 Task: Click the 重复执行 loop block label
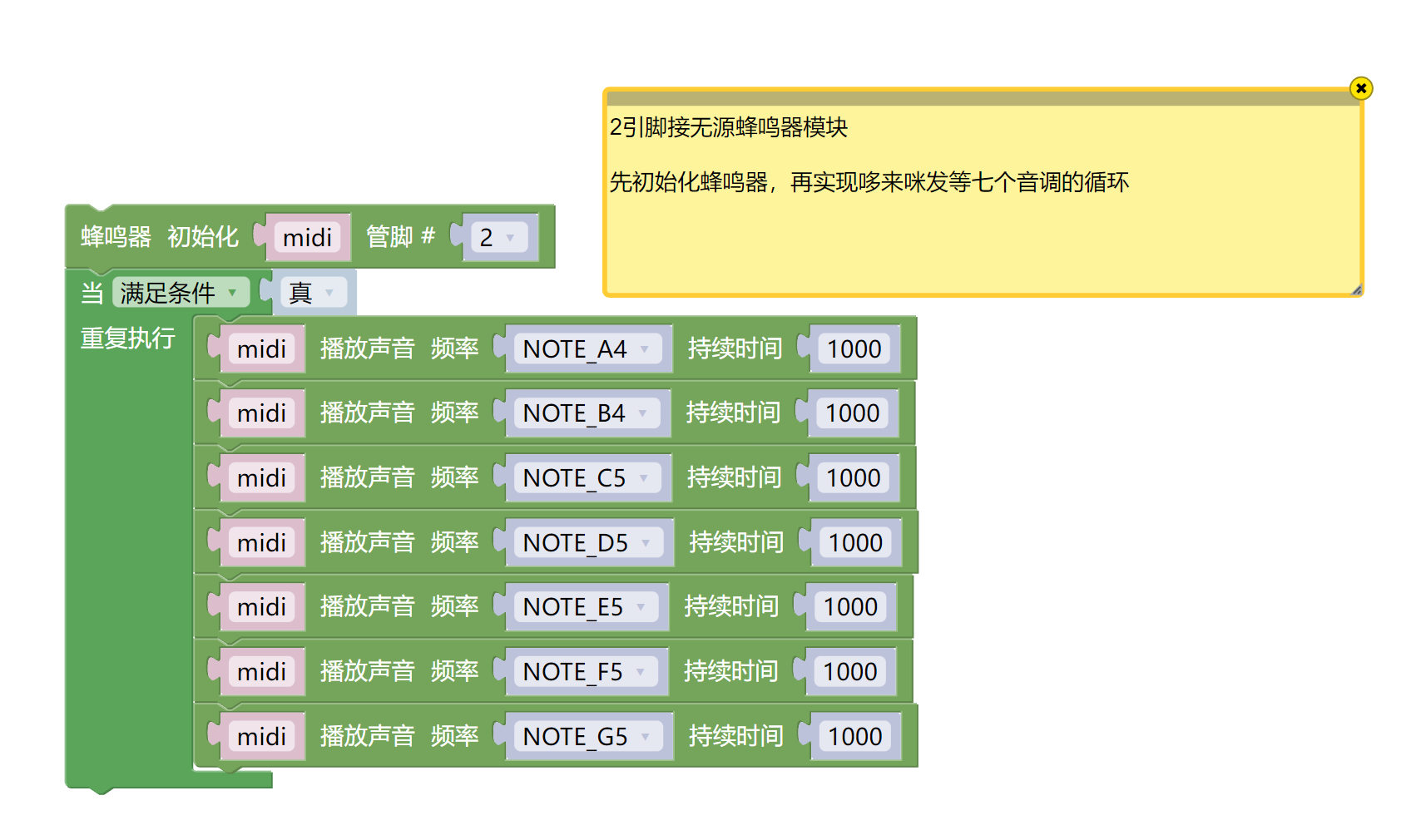pos(129,338)
